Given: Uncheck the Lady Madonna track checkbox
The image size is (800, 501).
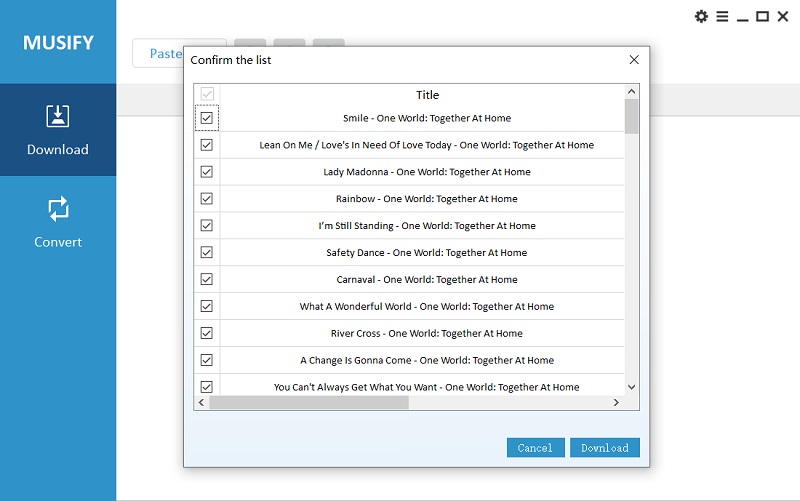Looking at the screenshot, I should (207, 172).
